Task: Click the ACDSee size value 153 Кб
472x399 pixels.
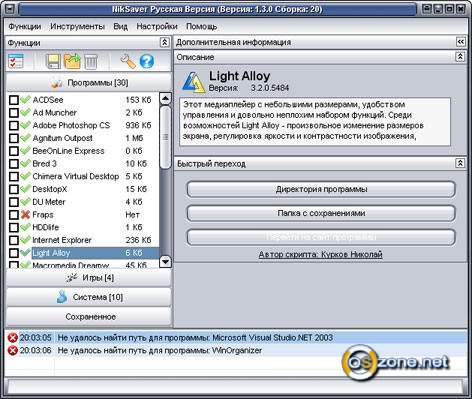Action: [x=138, y=100]
